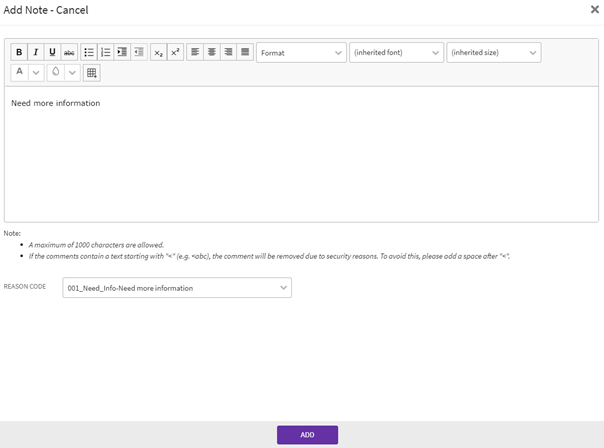Screen dimensions: 604x448
Task: Align text to center
Action: click(x=212, y=52)
